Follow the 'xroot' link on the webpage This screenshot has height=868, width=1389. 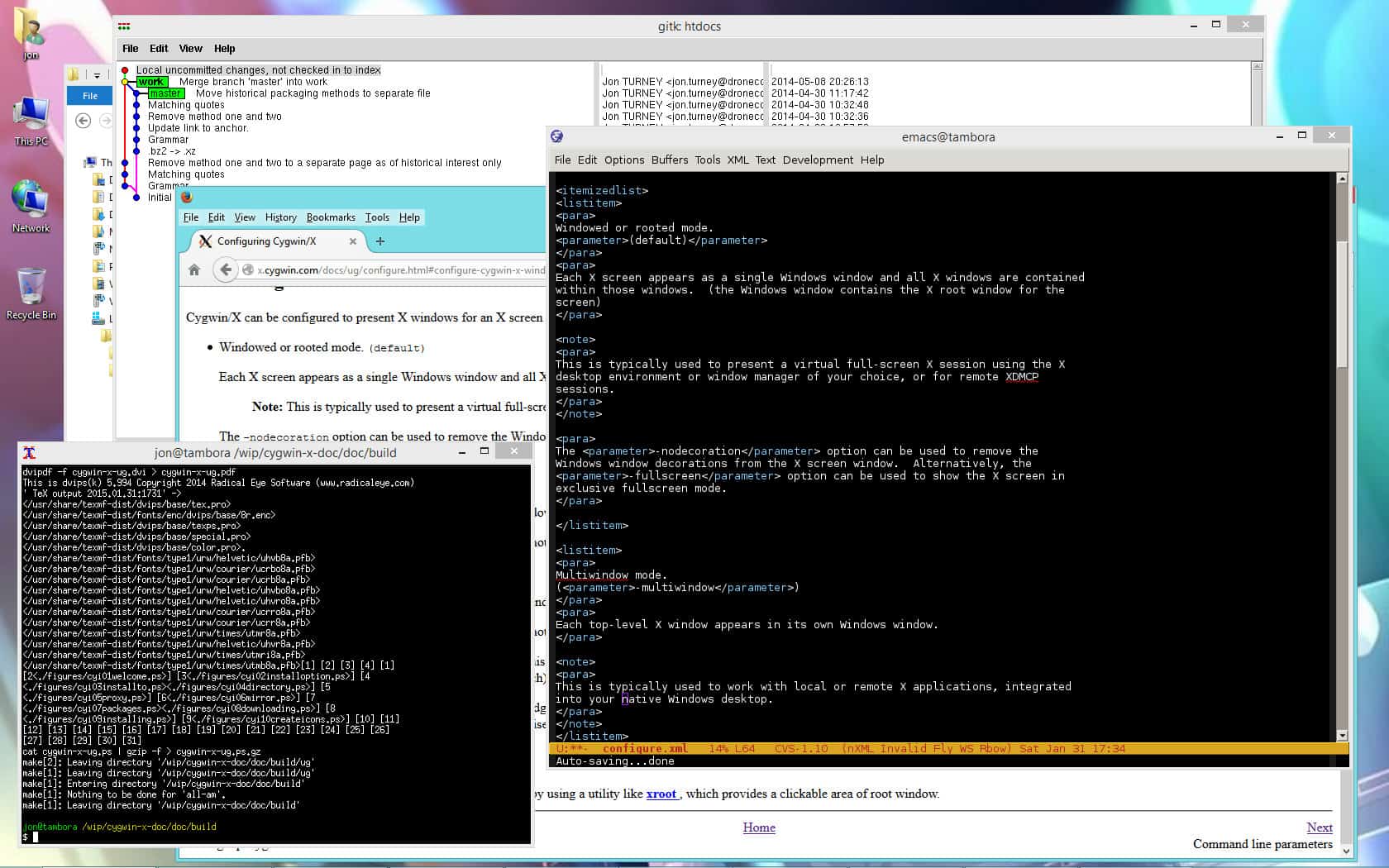coord(661,794)
